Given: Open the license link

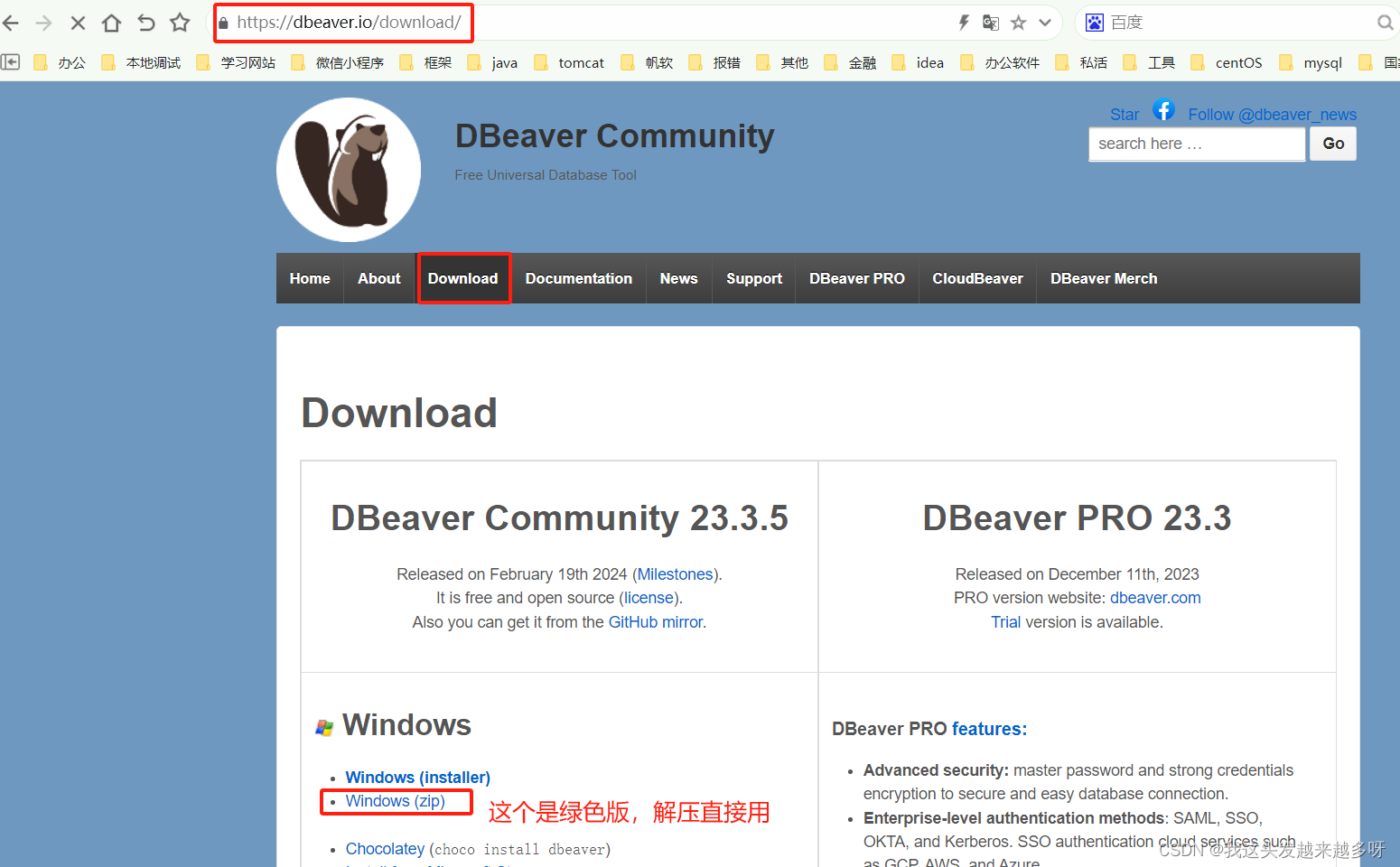Looking at the screenshot, I should pos(649,598).
